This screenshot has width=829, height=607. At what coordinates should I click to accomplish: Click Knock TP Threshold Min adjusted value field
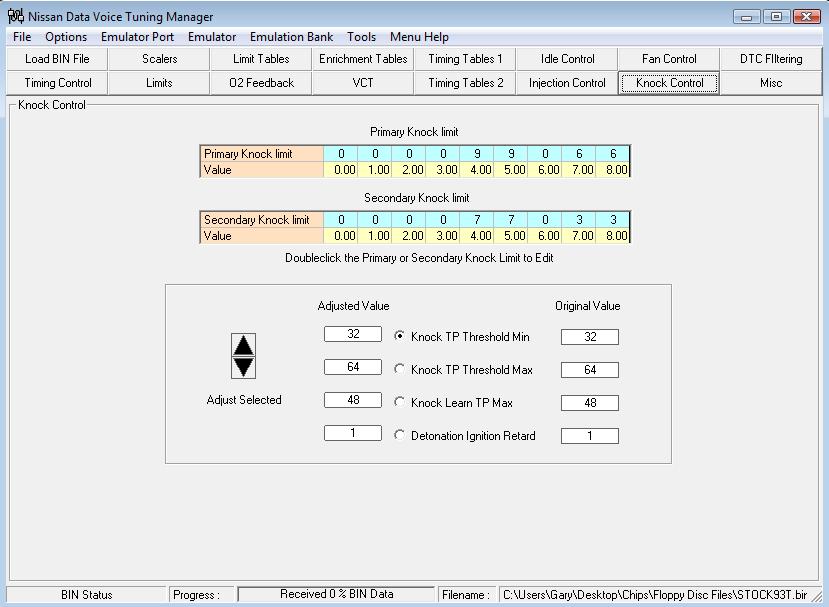tap(353, 334)
